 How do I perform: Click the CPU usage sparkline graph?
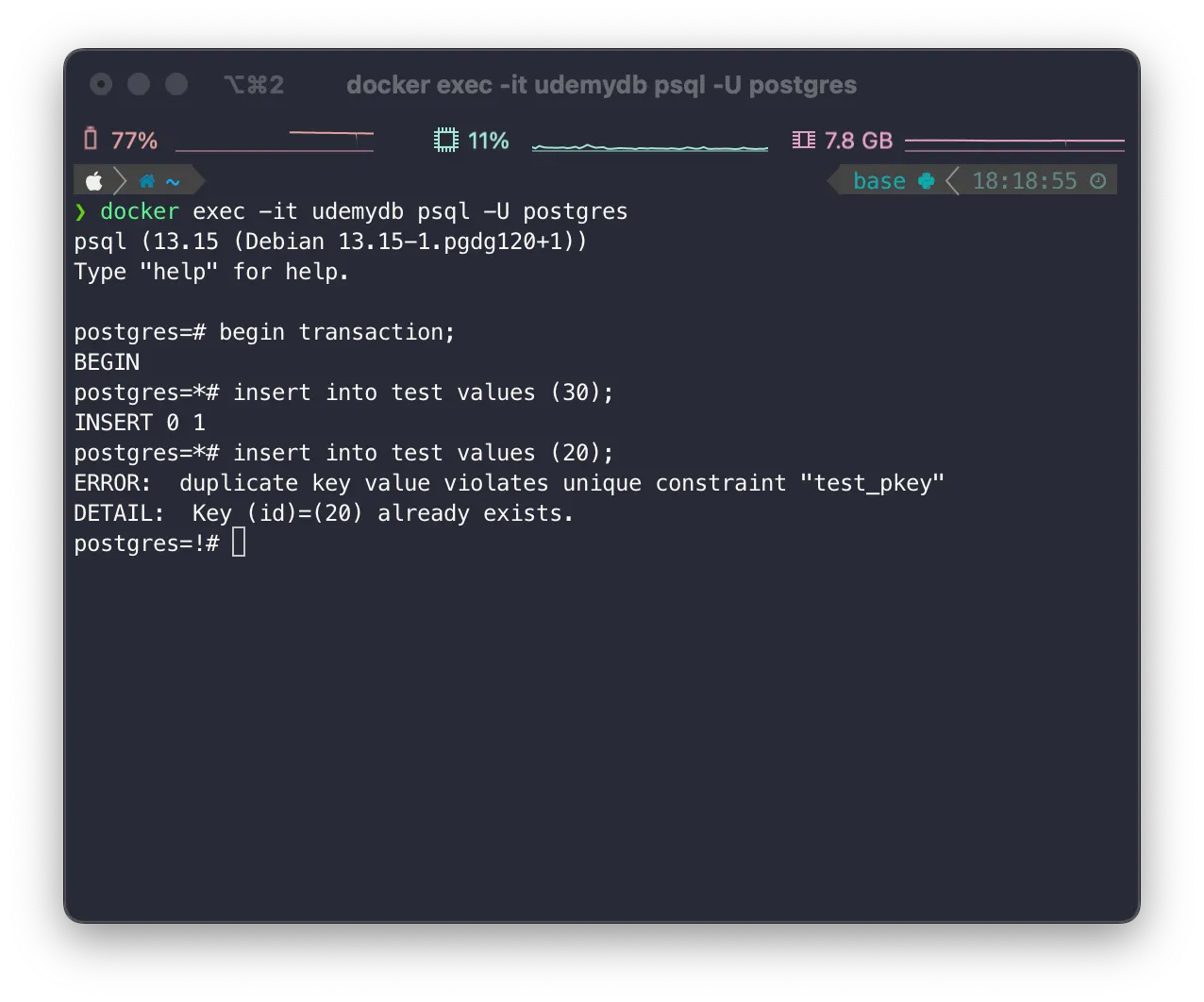[x=650, y=146]
